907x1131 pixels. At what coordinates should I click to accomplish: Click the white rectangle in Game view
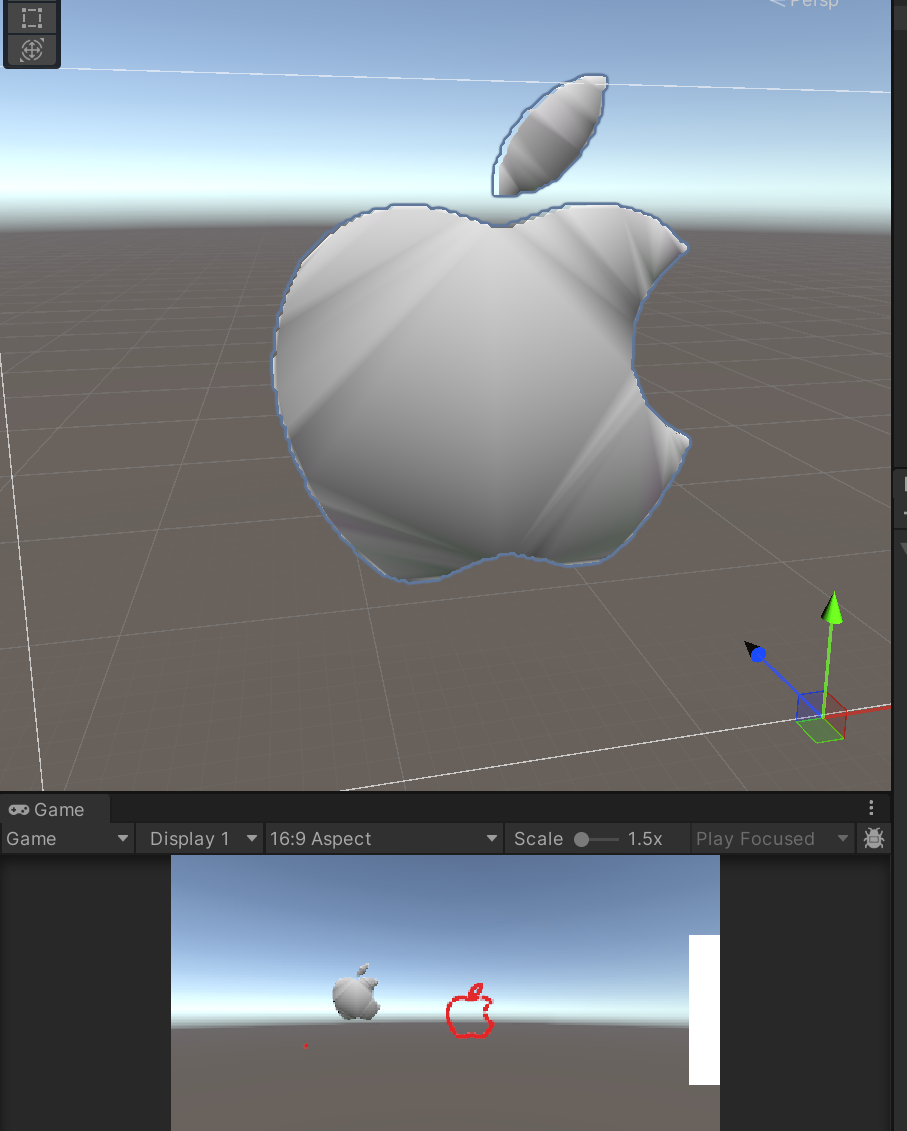coord(704,1009)
